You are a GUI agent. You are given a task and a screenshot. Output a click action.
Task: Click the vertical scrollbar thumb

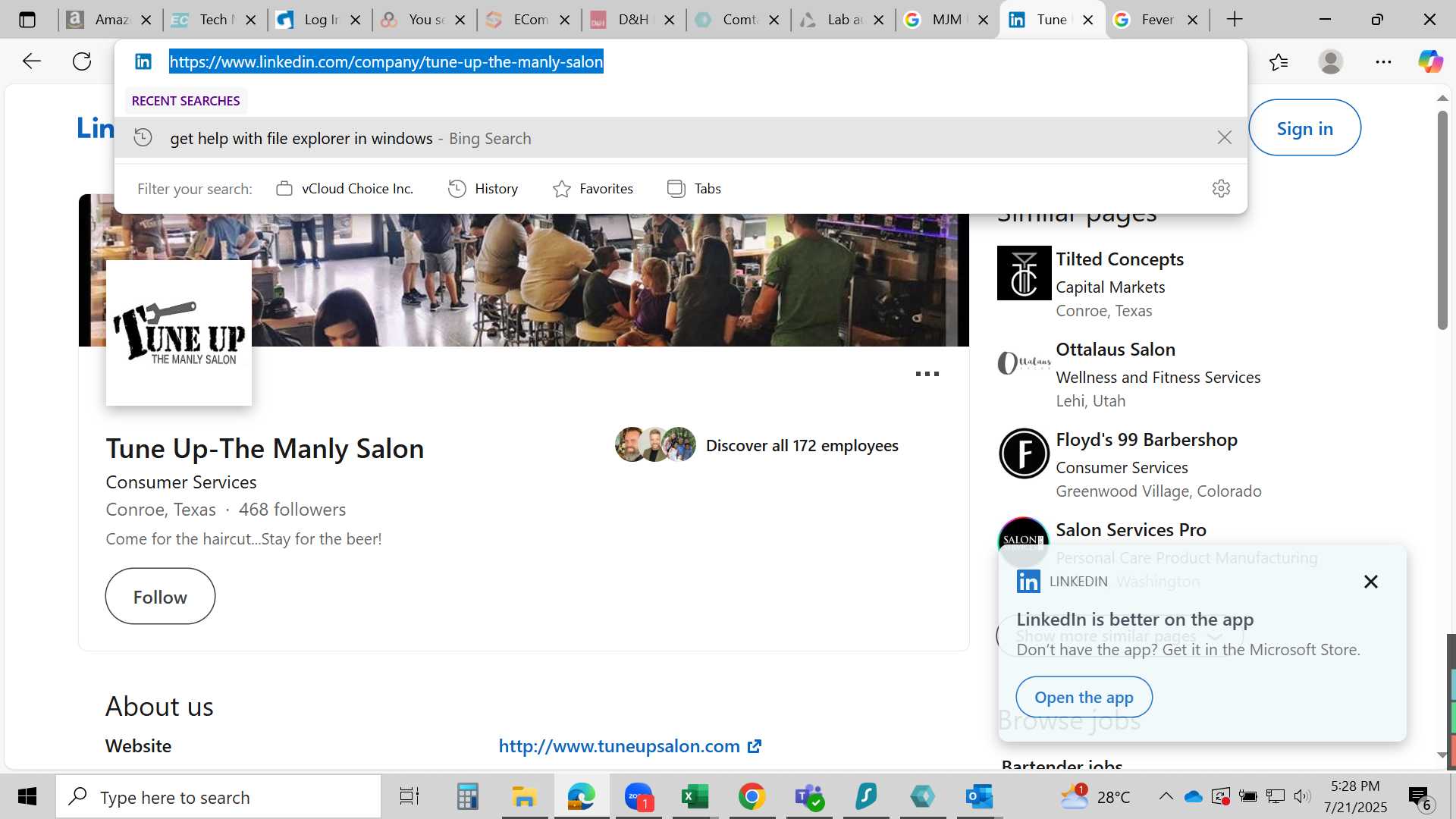click(1442, 220)
